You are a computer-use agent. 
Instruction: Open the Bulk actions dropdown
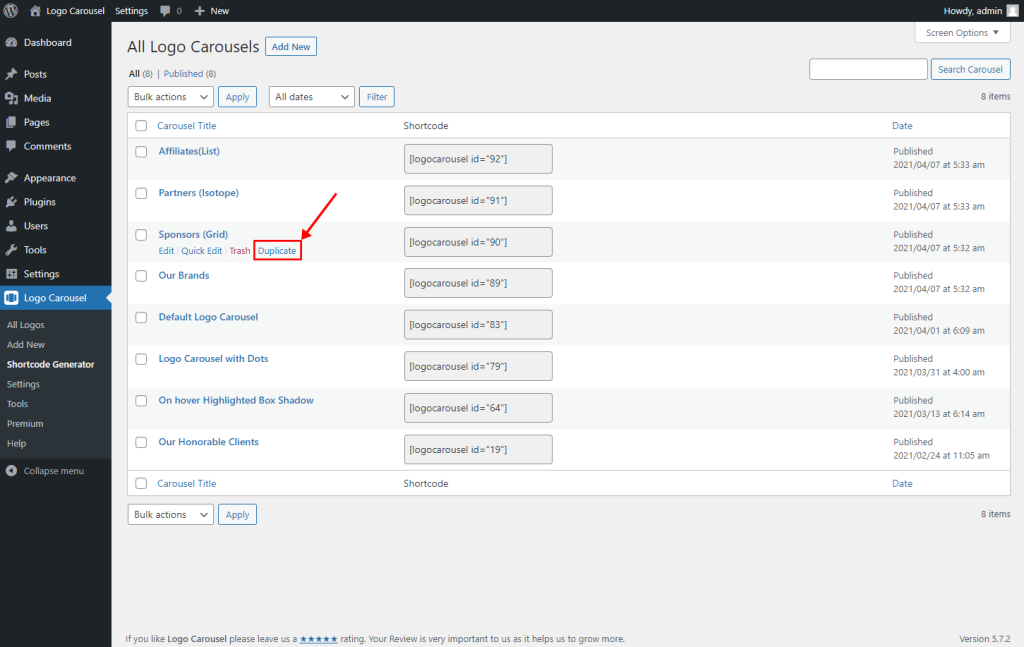170,96
